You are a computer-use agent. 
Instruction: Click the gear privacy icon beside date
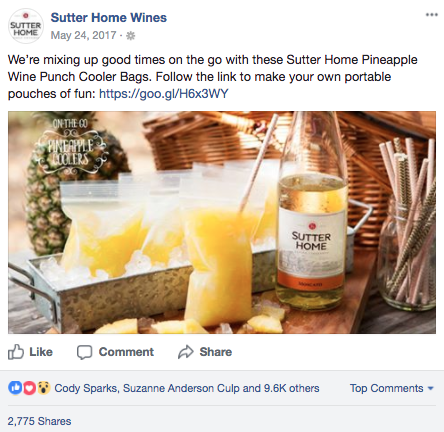point(130,36)
